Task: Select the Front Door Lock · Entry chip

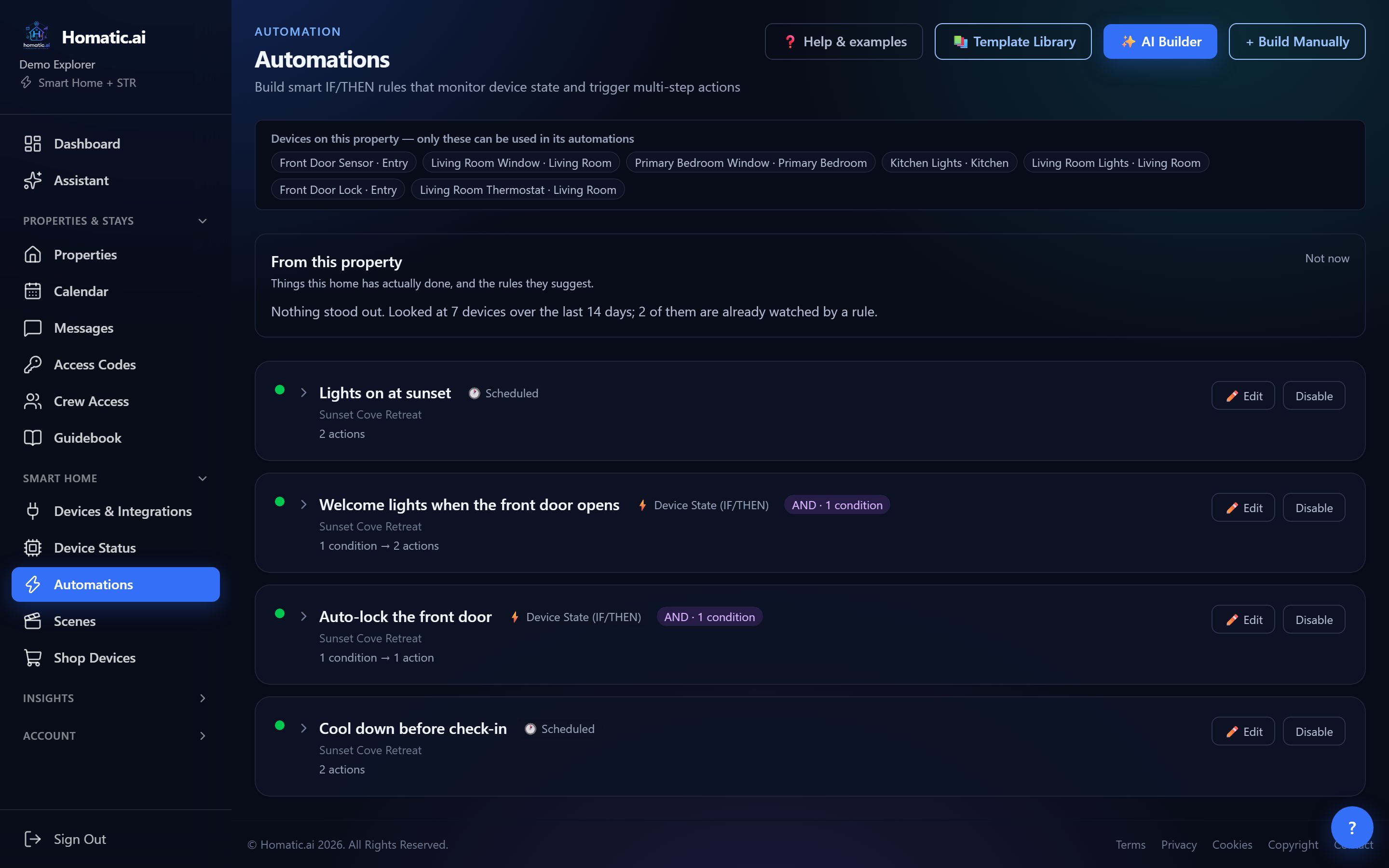Action: coord(338,190)
